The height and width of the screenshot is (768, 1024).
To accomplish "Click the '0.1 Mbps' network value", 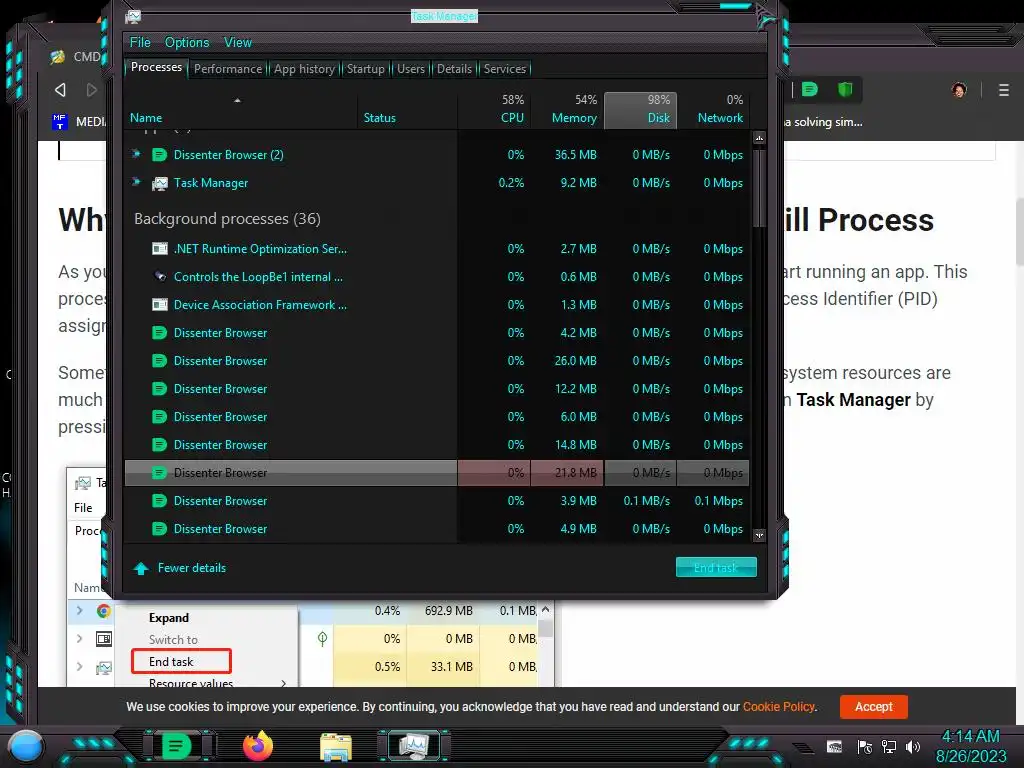I will [x=718, y=501].
